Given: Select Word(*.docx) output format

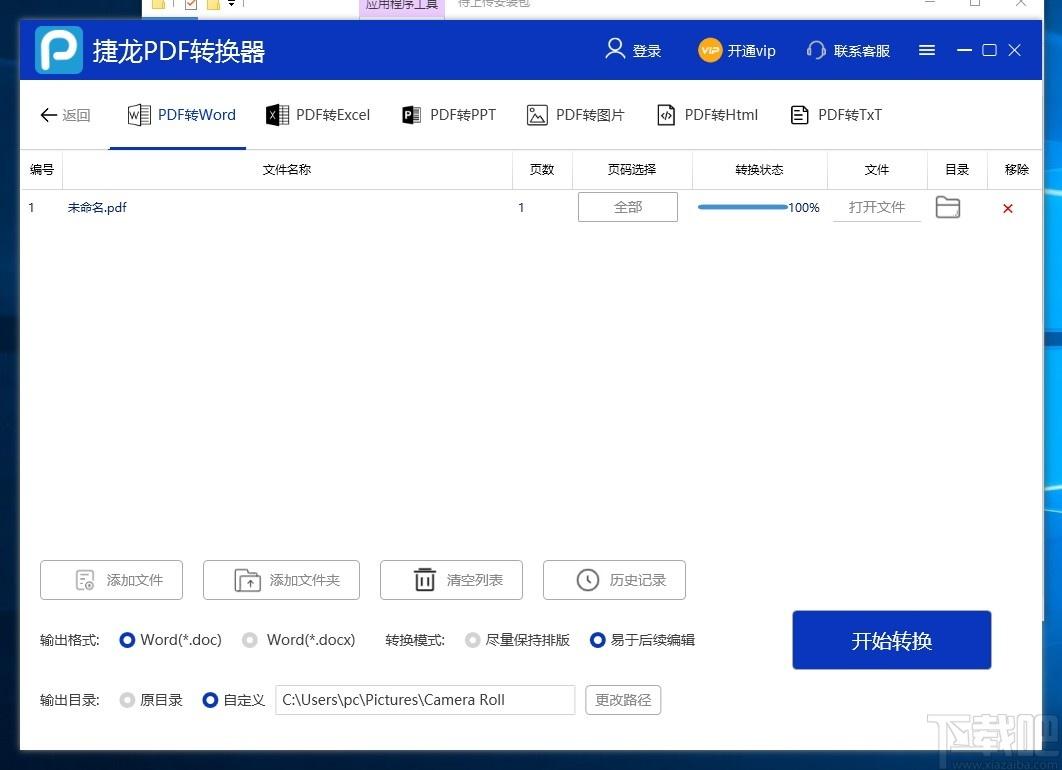Looking at the screenshot, I should point(299,640).
